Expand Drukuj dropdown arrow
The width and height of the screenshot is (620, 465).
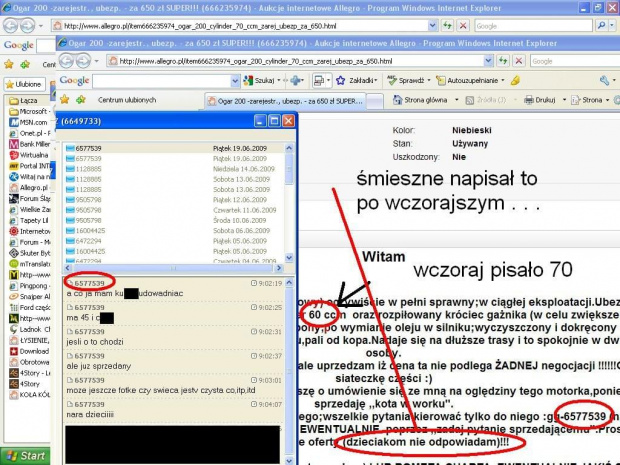tap(564, 100)
